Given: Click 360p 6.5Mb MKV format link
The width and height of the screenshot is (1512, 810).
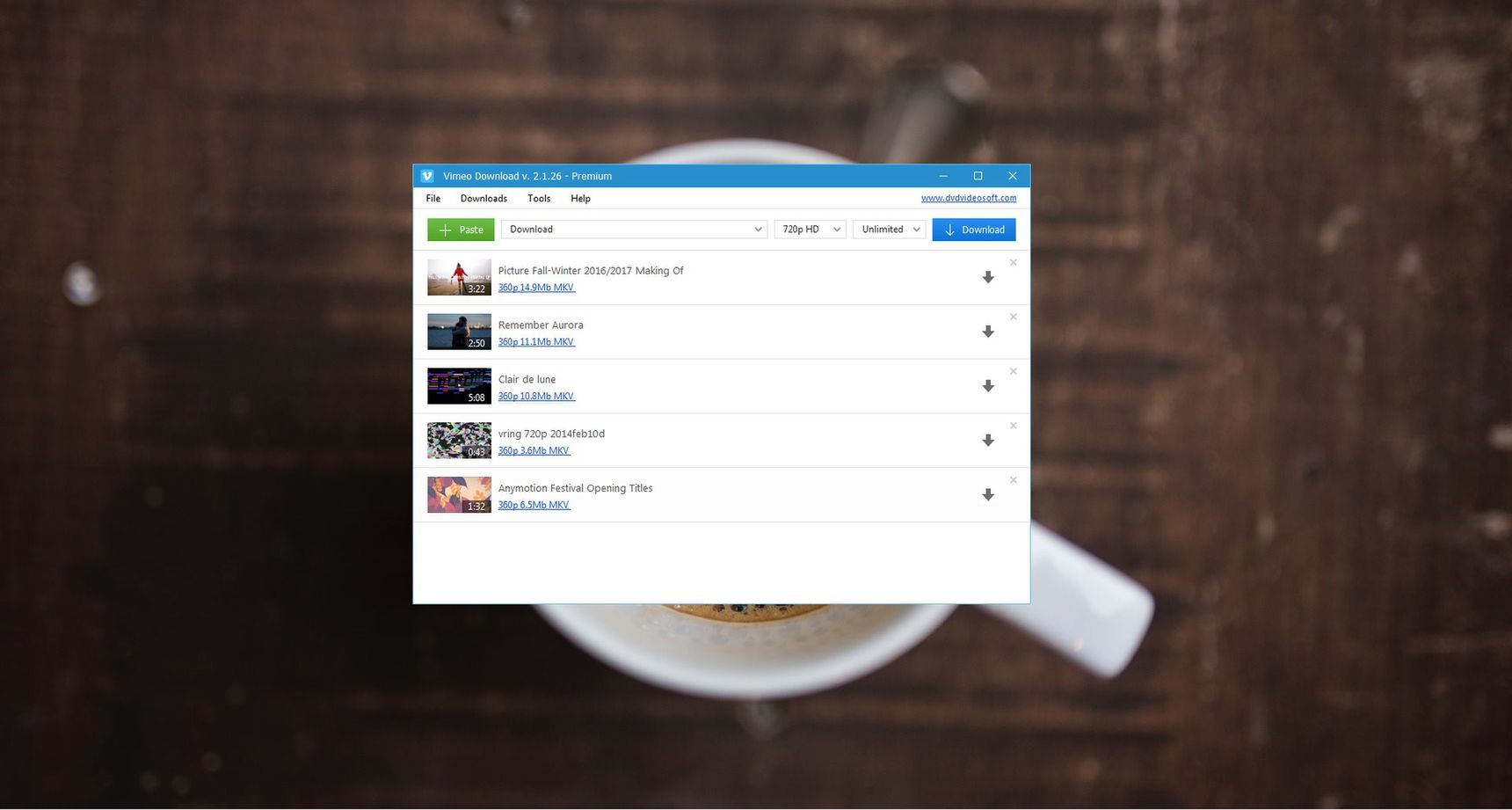Looking at the screenshot, I should tap(534, 506).
